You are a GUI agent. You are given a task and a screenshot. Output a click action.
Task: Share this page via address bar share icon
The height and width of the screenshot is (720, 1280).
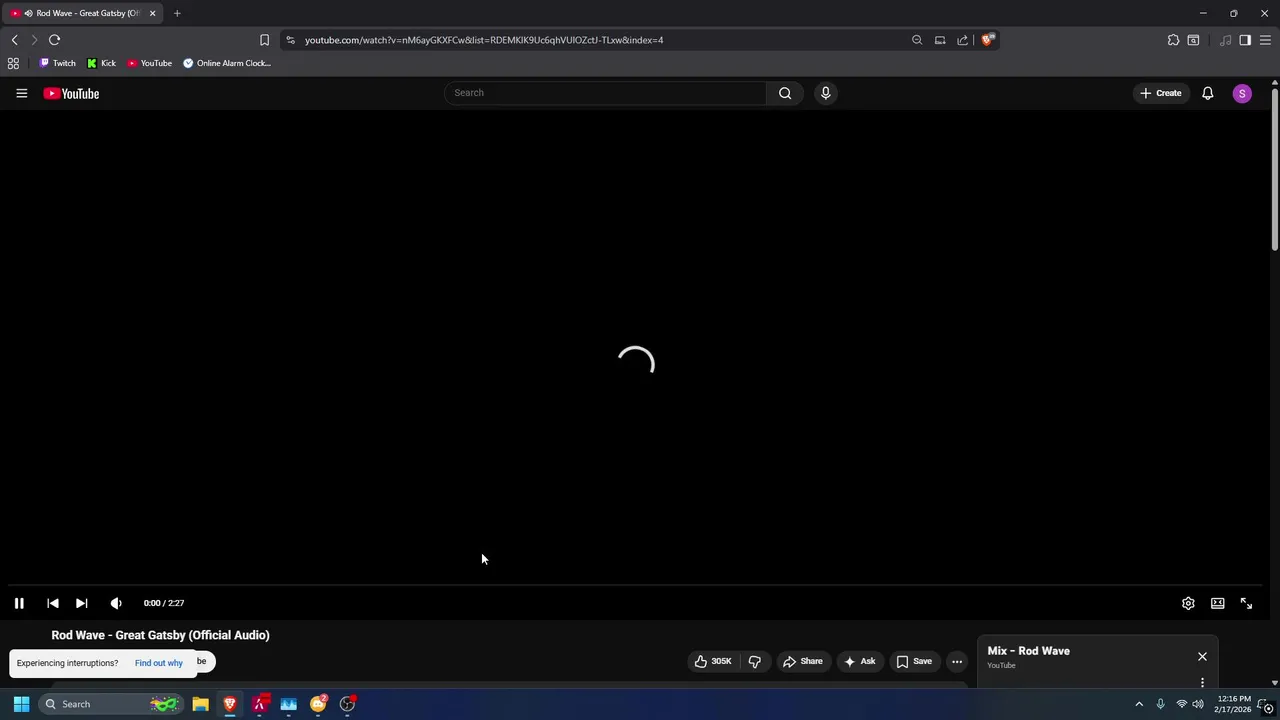pyautogui.click(x=963, y=40)
